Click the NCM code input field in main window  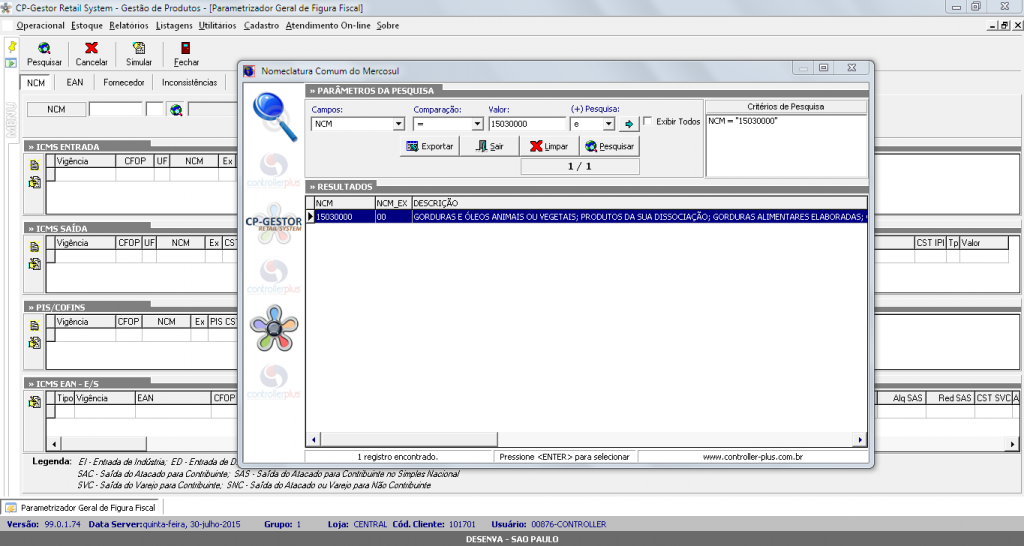116,110
